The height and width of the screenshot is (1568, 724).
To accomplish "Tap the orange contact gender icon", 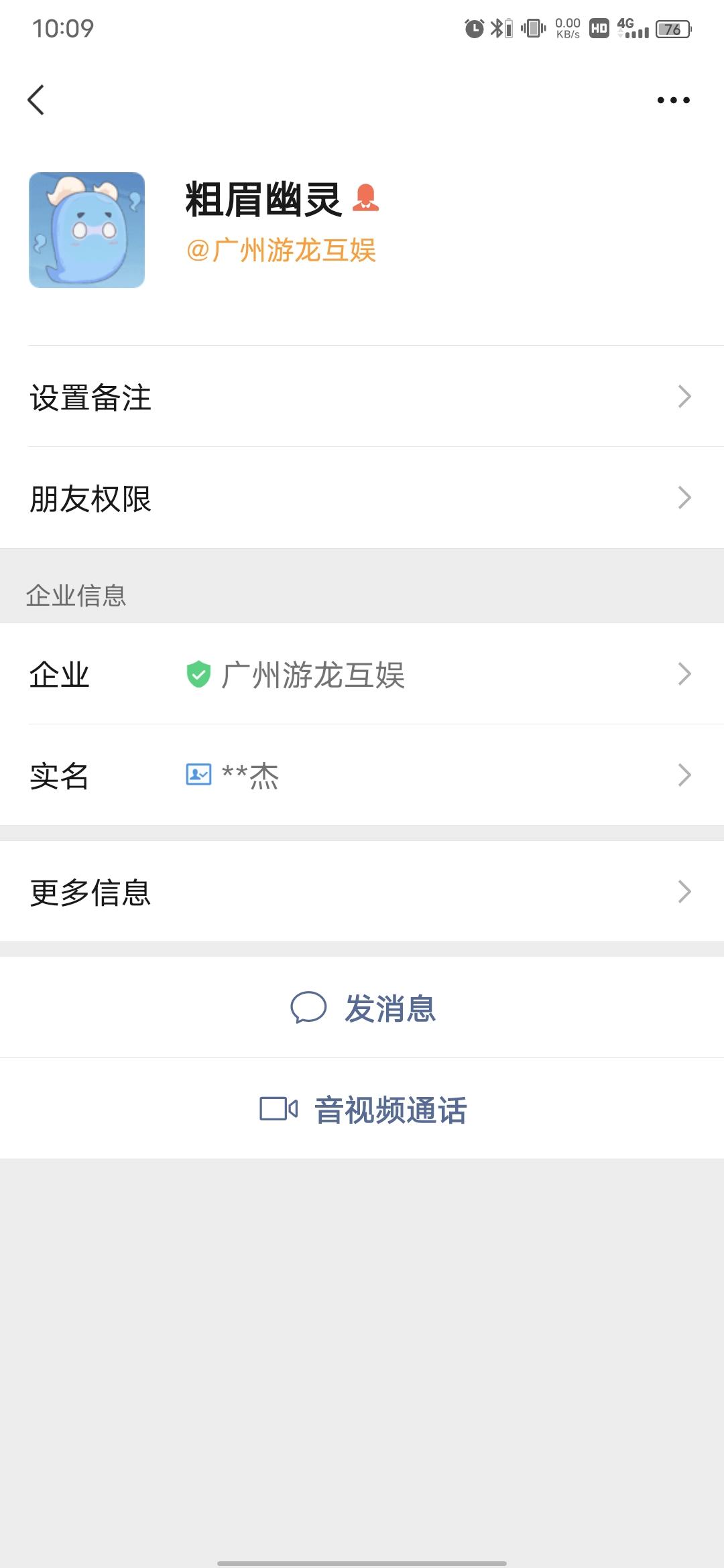I will coord(365,198).
